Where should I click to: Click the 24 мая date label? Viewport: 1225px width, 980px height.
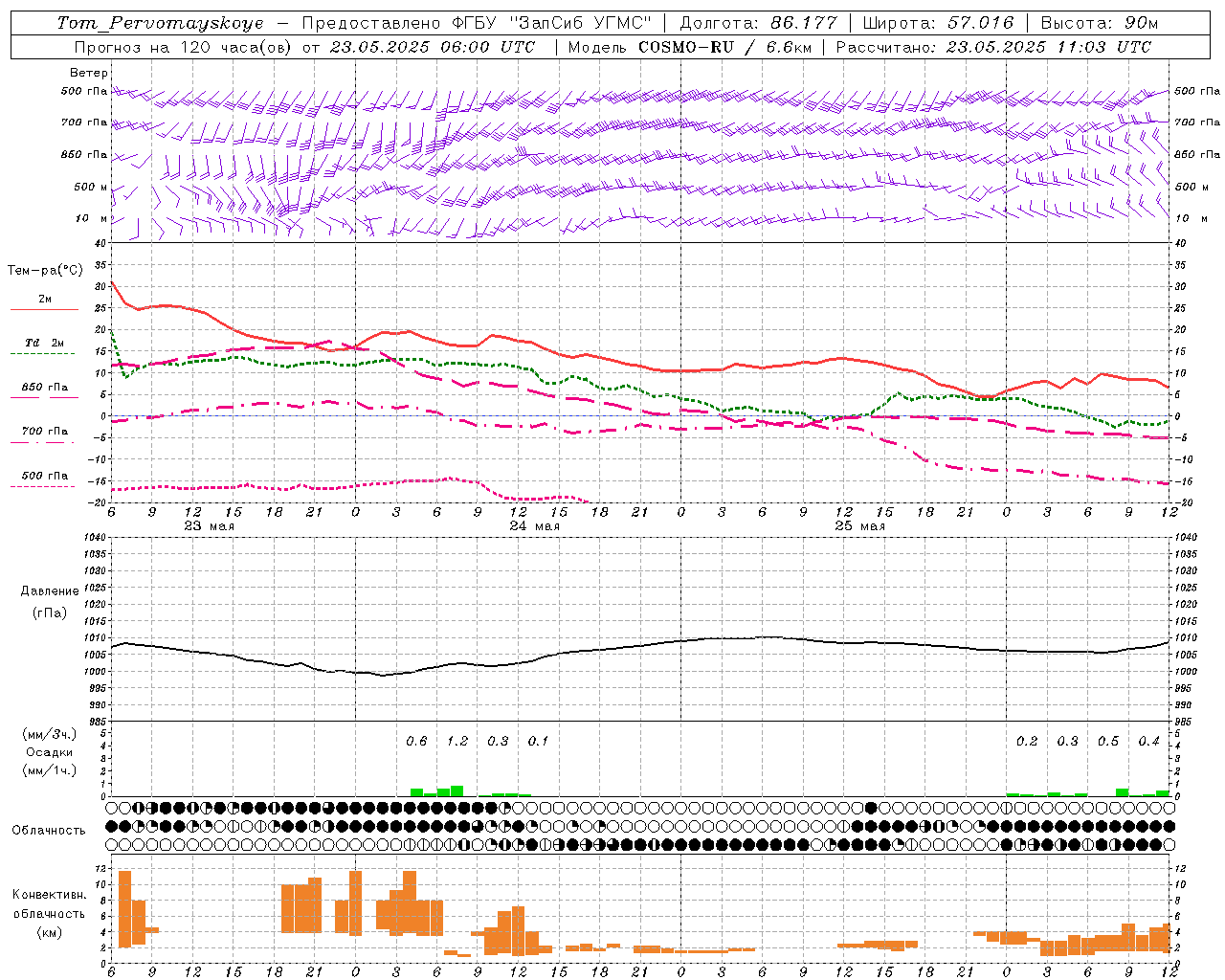pyautogui.click(x=533, y=526)
